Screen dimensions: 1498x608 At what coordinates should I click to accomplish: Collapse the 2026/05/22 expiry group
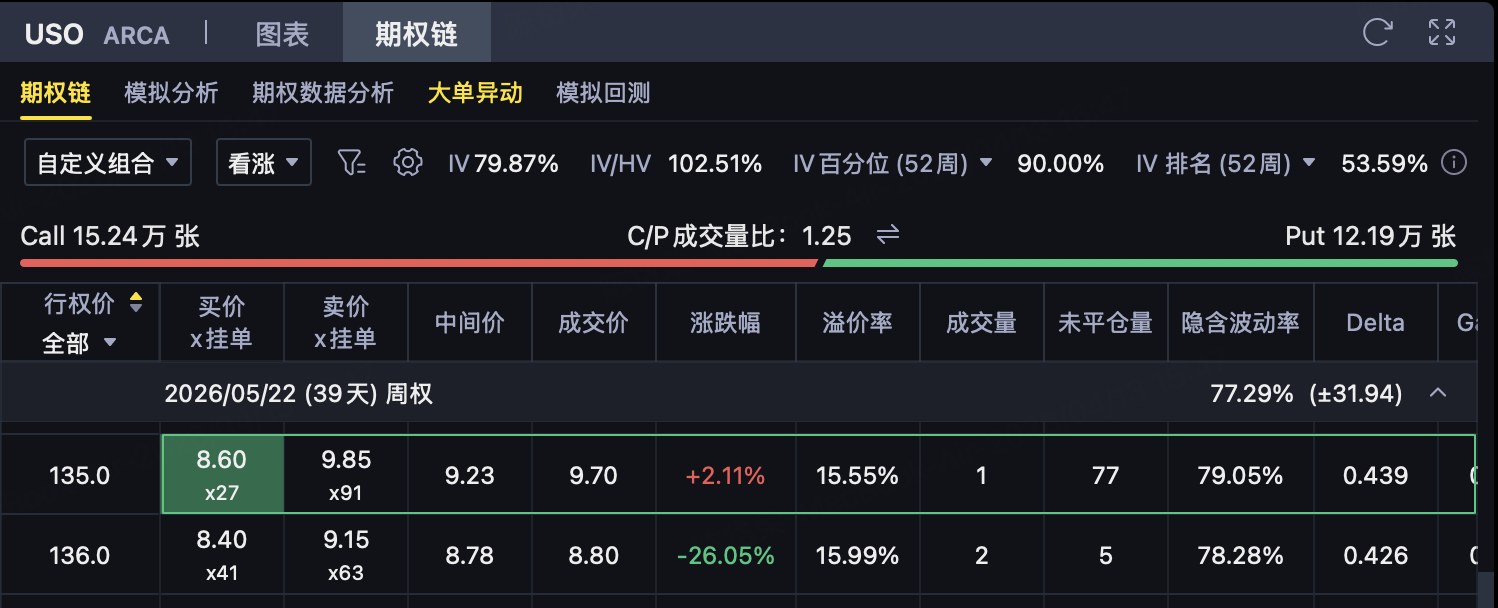[1438, 393]
